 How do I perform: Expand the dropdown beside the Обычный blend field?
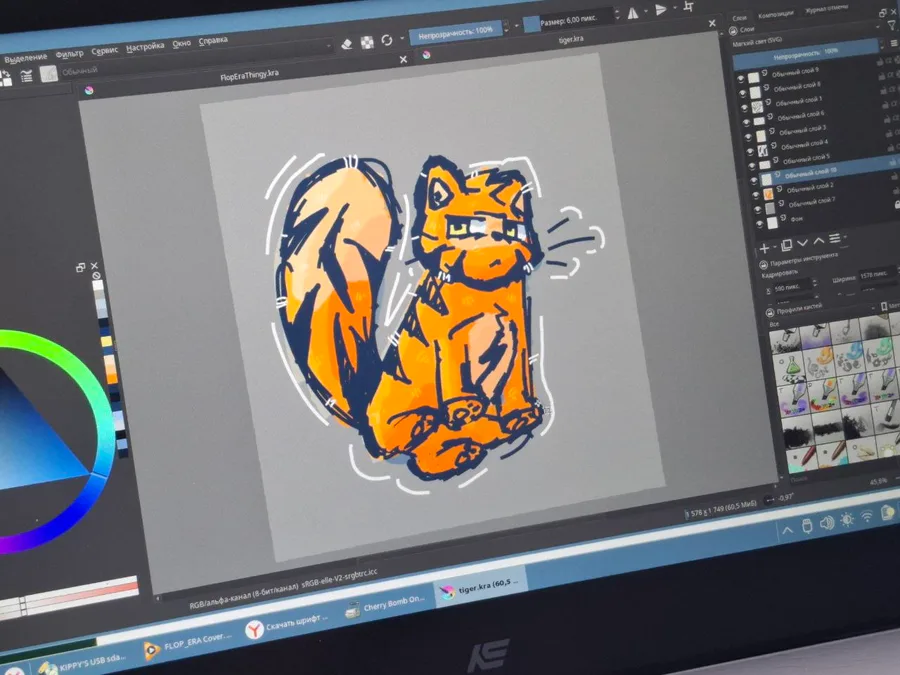click(x=329, y=46)
